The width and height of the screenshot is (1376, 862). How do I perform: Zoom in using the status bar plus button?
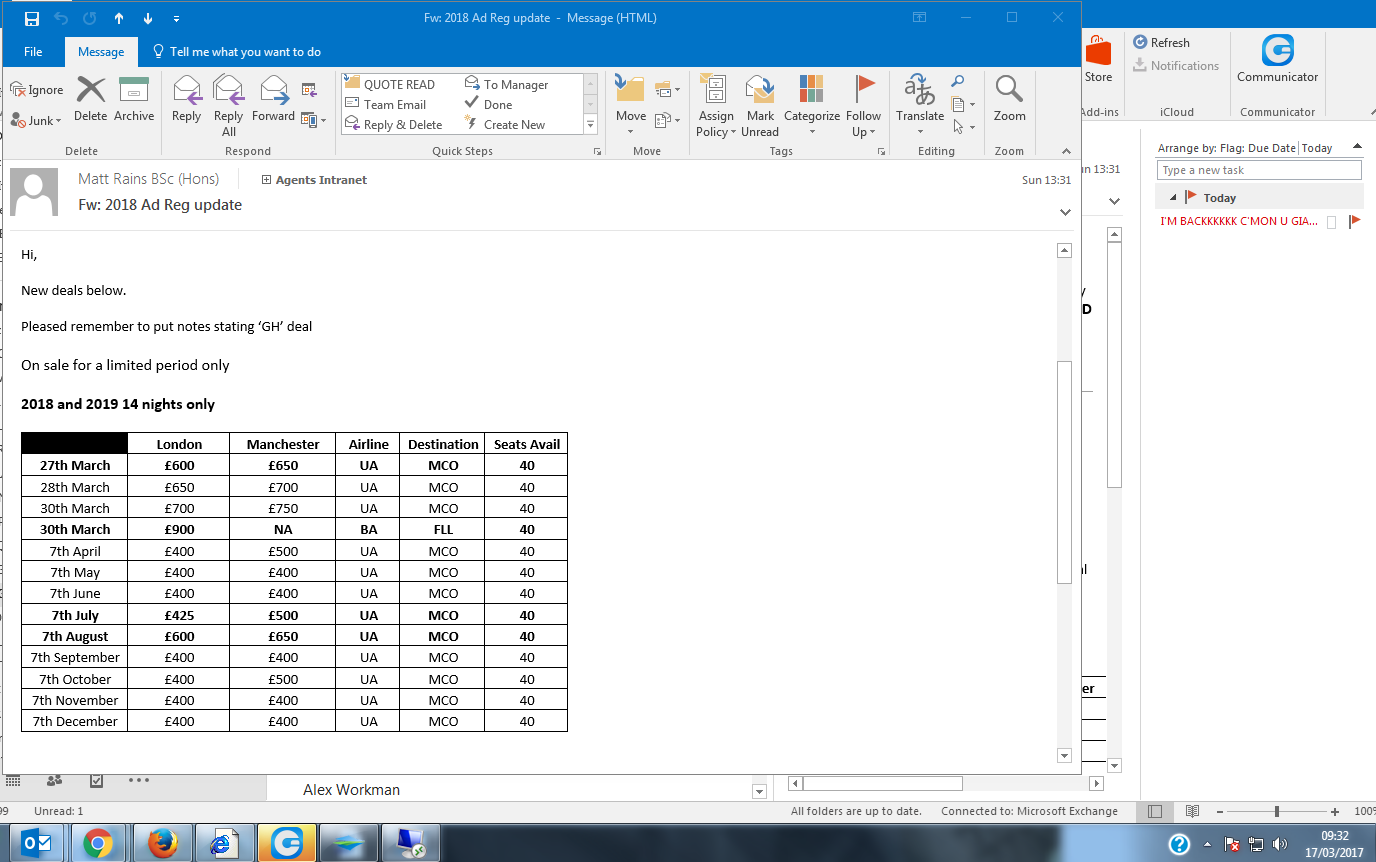(x=1335, y=811)
